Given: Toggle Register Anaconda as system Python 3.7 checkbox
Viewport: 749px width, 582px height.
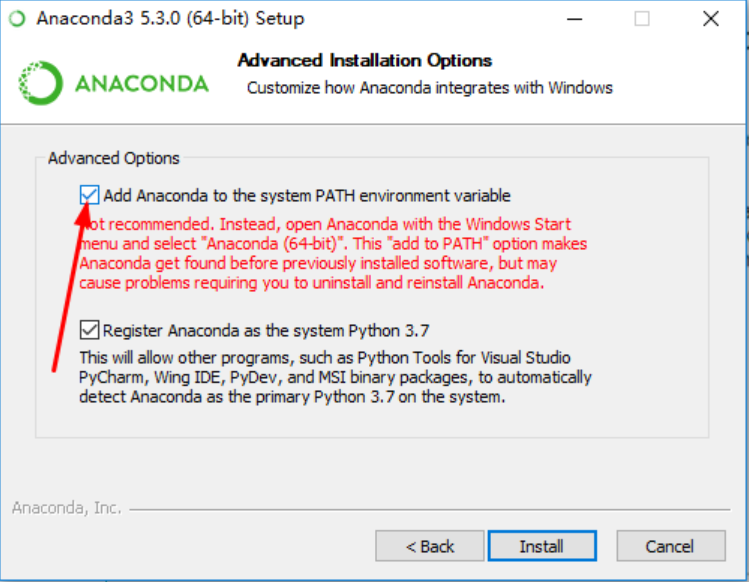Looking at the screenshot, I should [89, 330].
